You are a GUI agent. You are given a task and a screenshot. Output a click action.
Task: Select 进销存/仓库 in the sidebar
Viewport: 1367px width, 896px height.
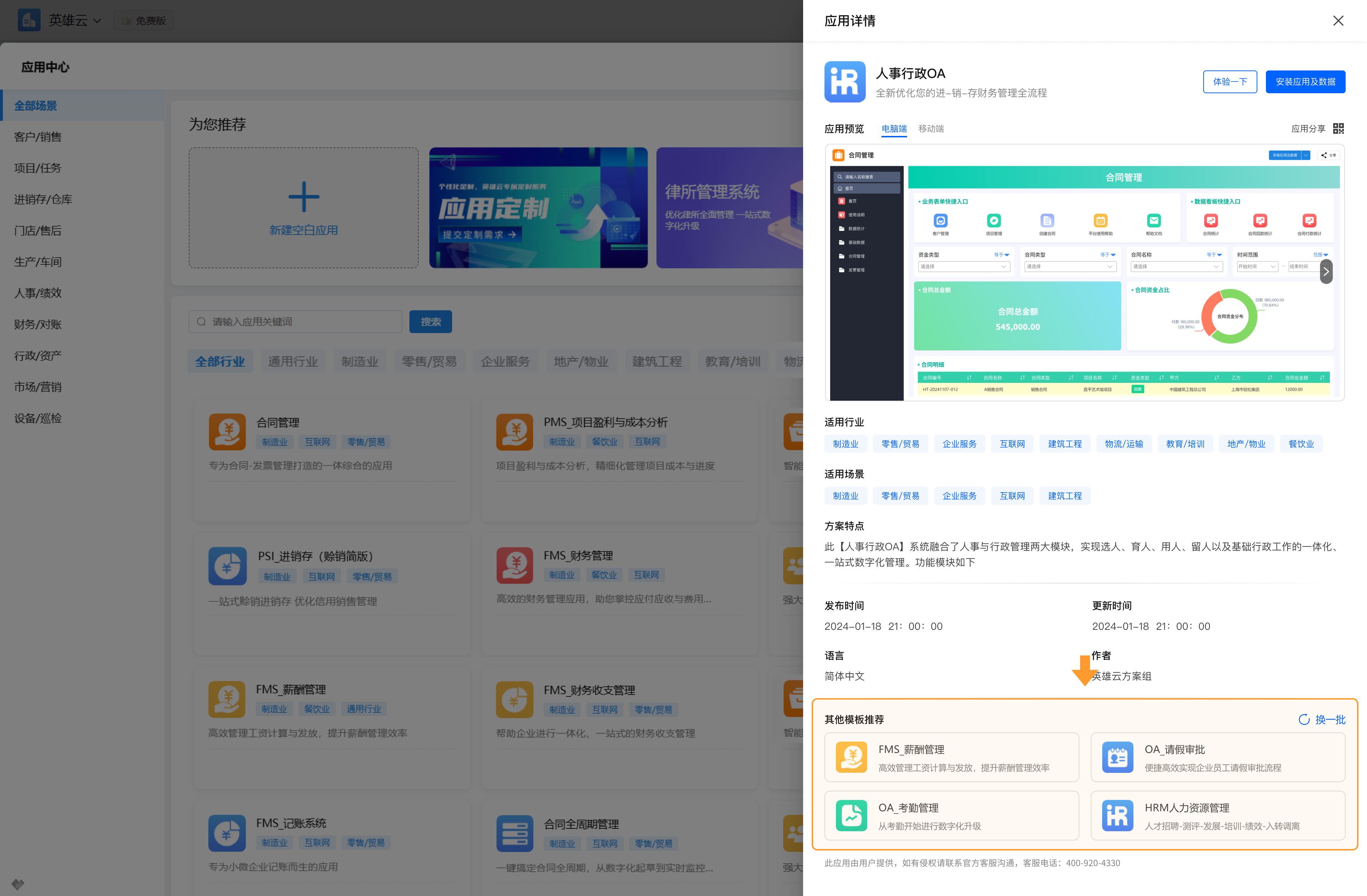82,199
